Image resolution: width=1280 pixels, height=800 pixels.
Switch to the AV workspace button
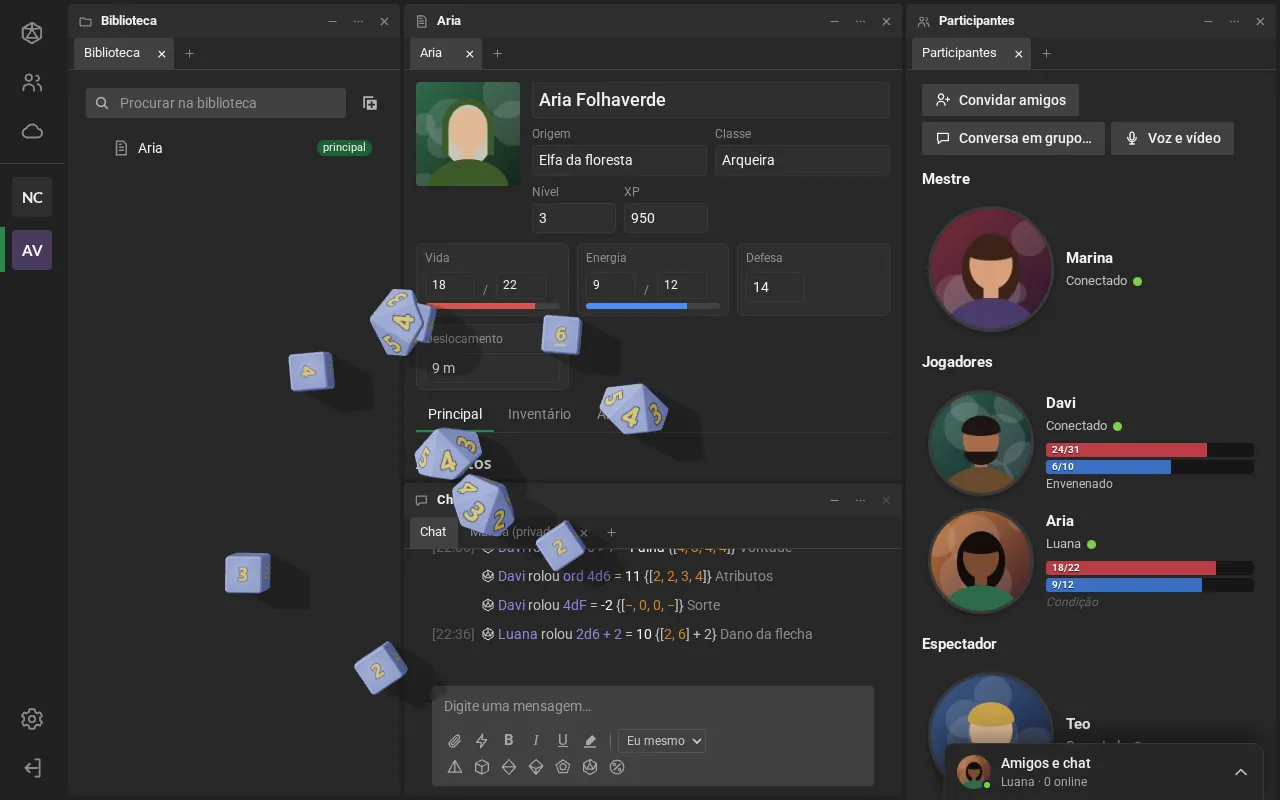(x=32, y=250)
